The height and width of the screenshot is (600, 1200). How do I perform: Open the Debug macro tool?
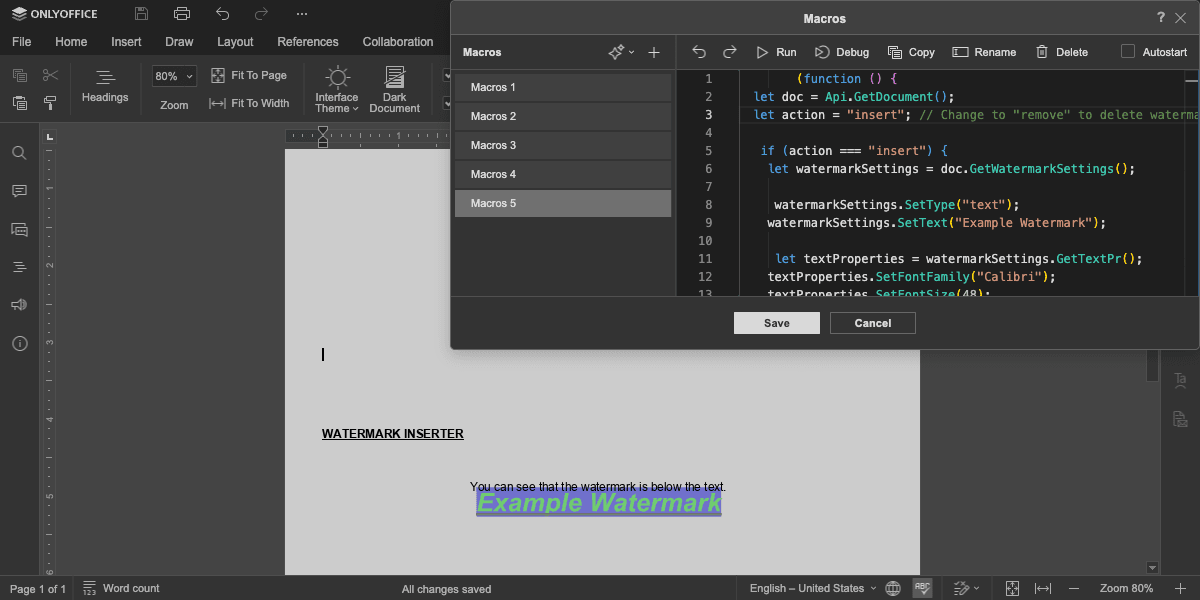tap(841, 52)
